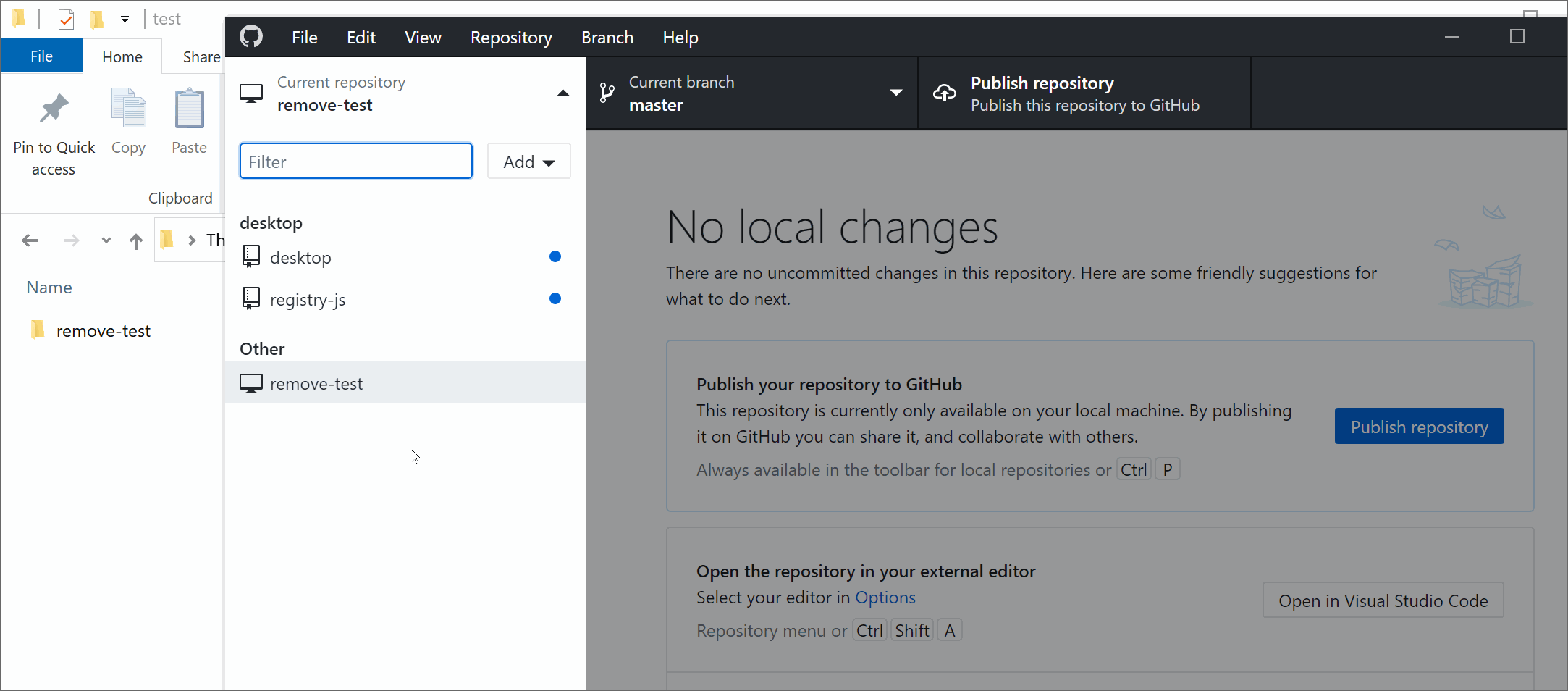Collapse the Current repository panel chevron
This screenshot has height=691, width=1568.
562,93
